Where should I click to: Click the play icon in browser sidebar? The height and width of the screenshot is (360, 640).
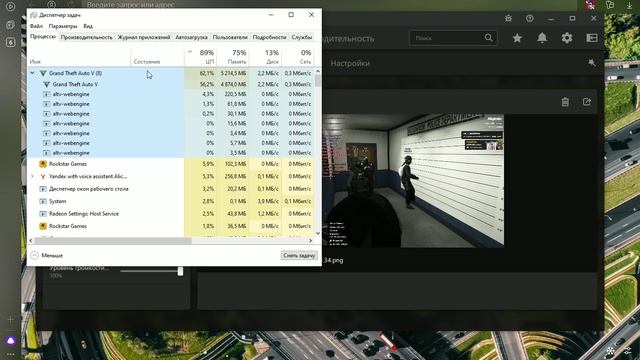point(11,7)
